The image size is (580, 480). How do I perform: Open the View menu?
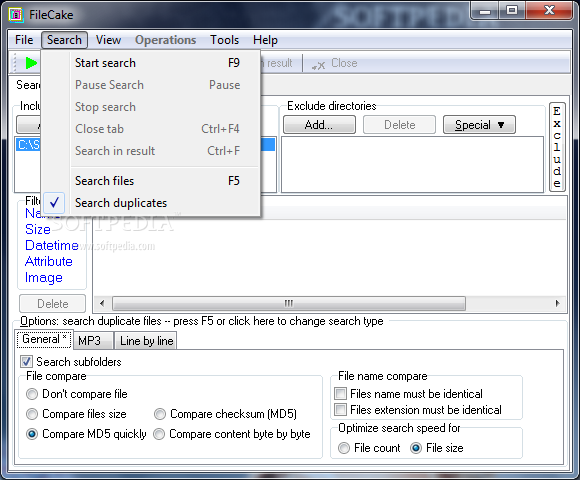(108, 40)
